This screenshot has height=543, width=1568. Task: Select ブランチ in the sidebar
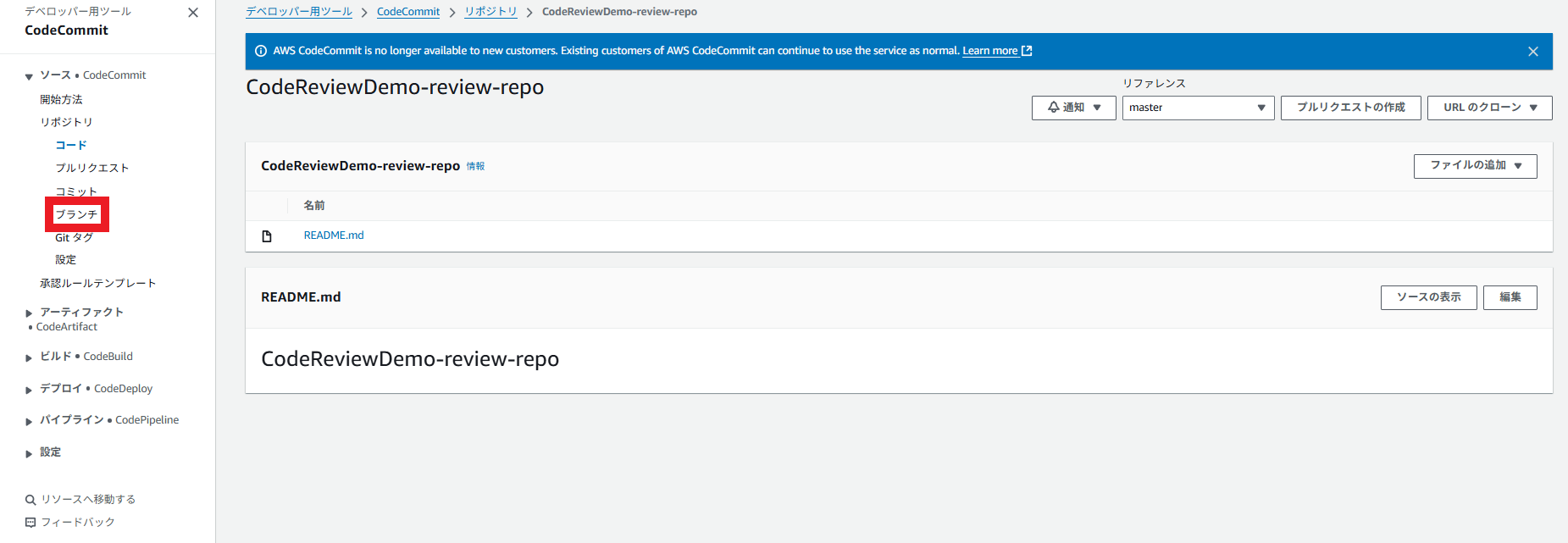(76, 214)
